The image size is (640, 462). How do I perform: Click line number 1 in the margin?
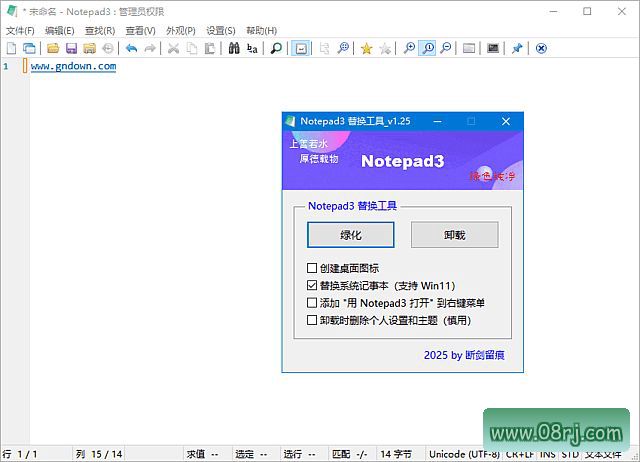(x=6, y=66)
